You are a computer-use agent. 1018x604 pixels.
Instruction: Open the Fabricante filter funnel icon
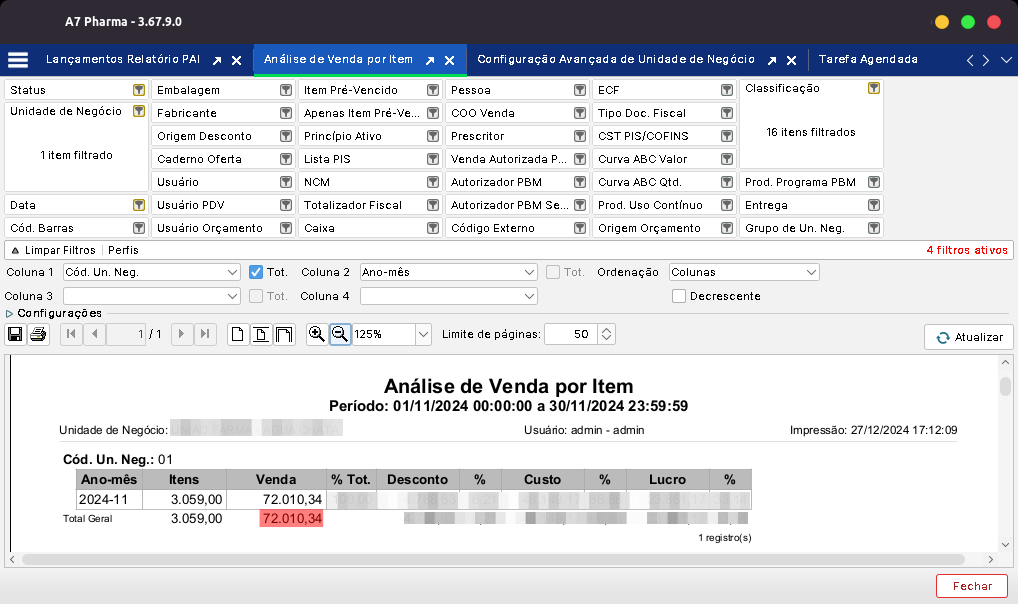(x=285, y=113)
